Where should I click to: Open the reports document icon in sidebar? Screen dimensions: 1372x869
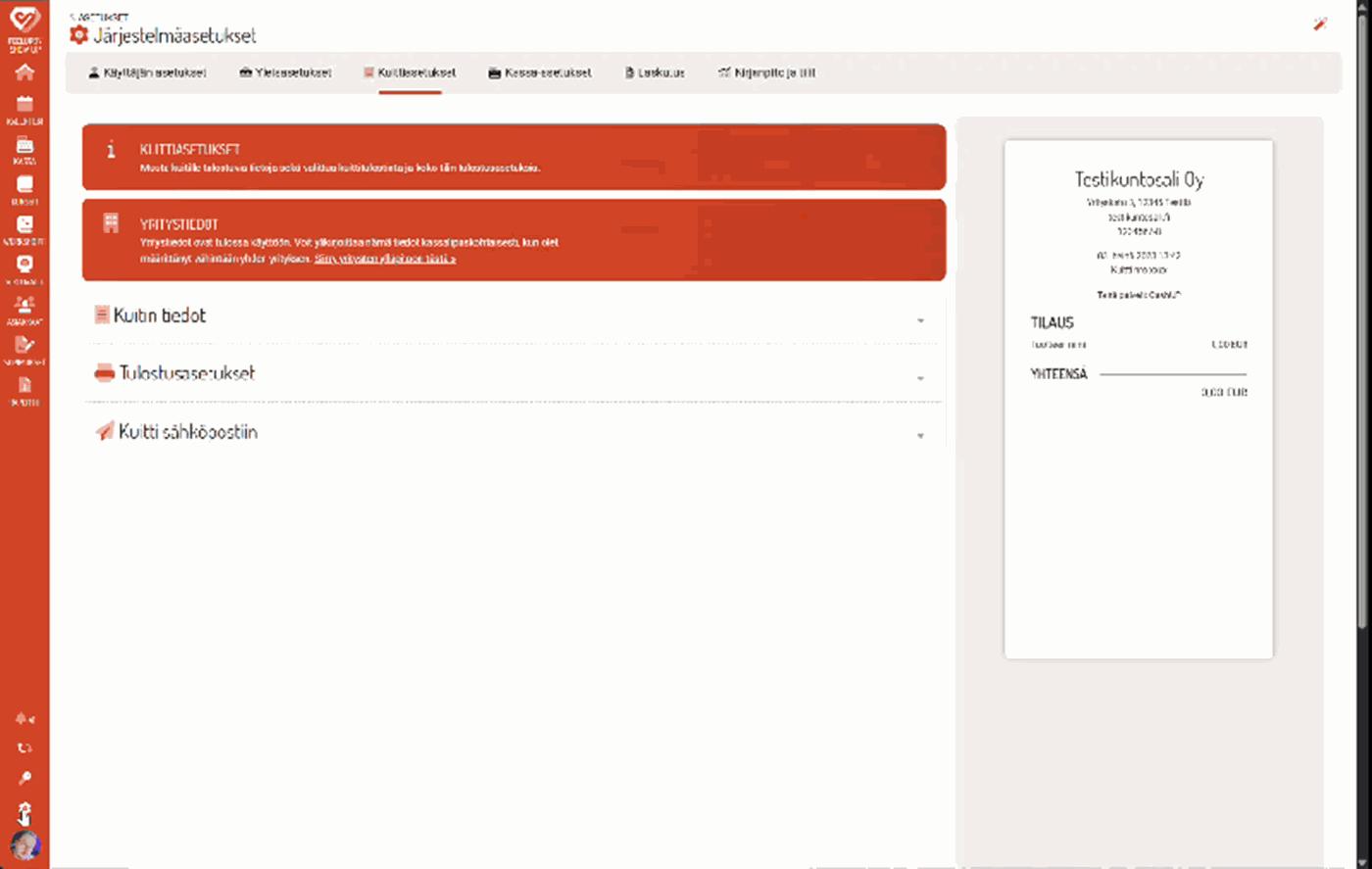point(24,386)
